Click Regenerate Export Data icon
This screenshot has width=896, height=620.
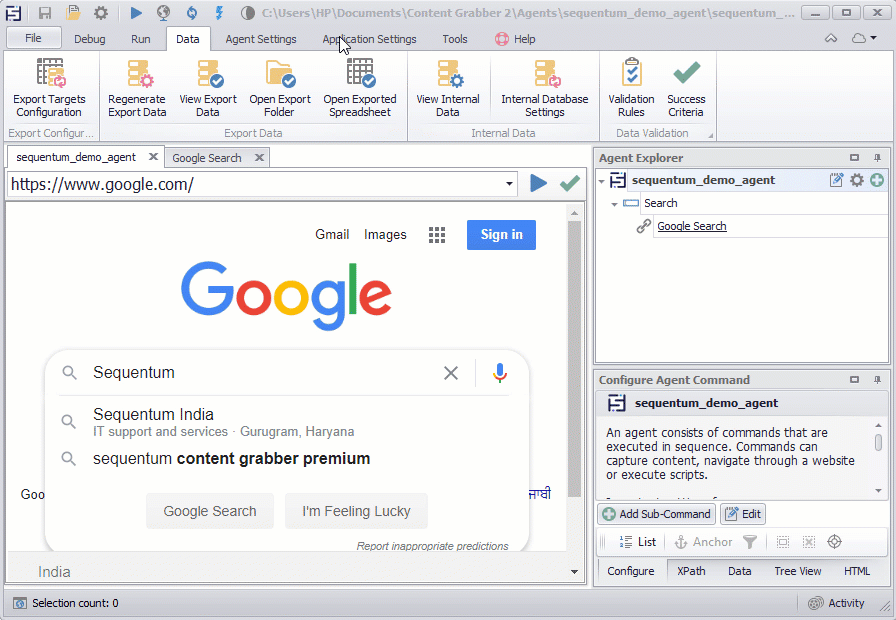137,75
